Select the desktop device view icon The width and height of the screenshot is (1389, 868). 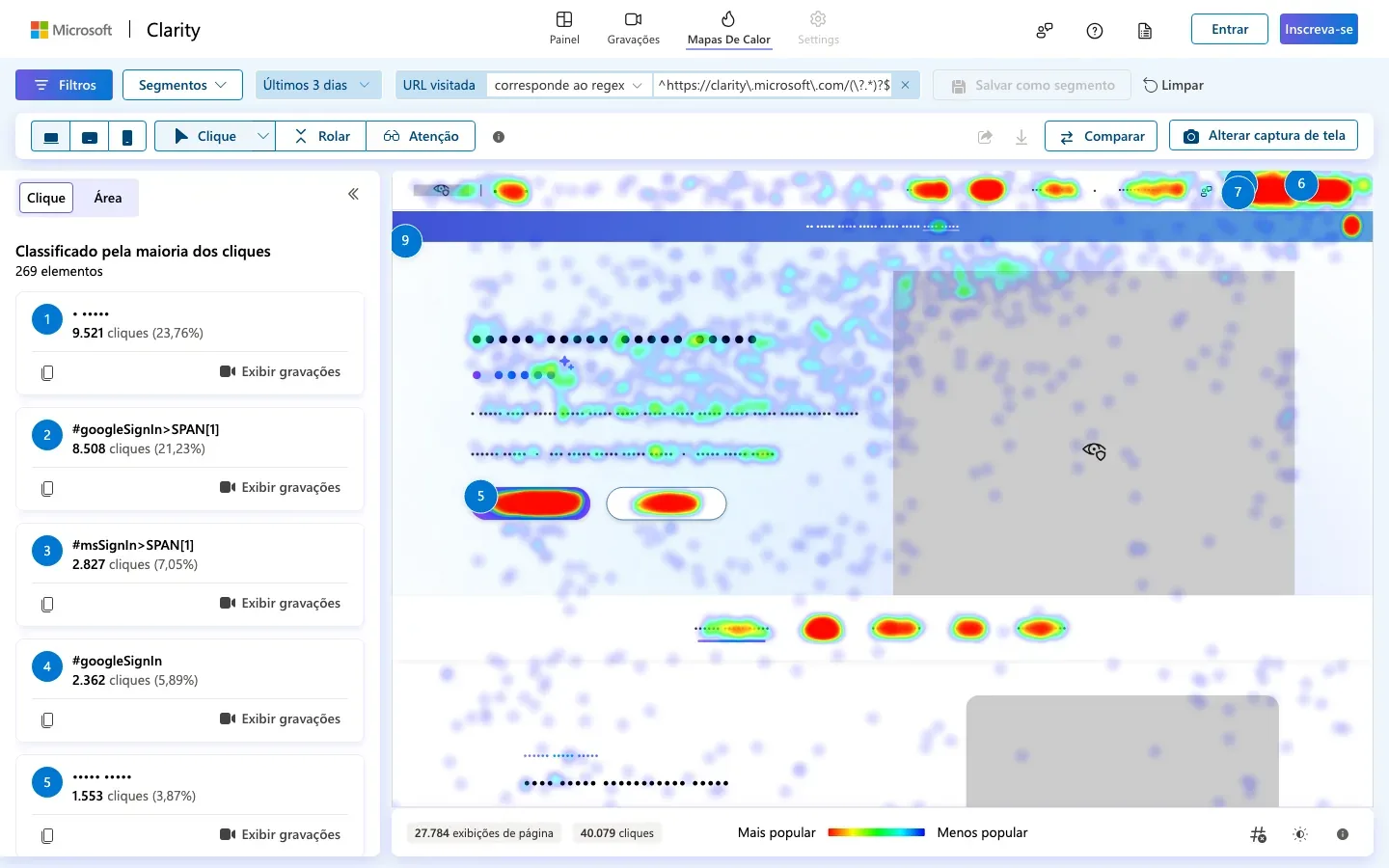[51, 137]
